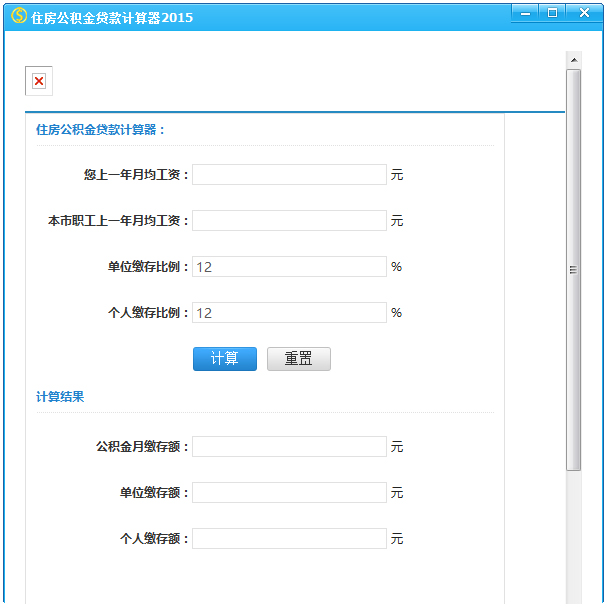This screenshot has width=607, height=613.
Task: Select the 单位缴存比例 percentage field
Action: click(x=289, y=267)
